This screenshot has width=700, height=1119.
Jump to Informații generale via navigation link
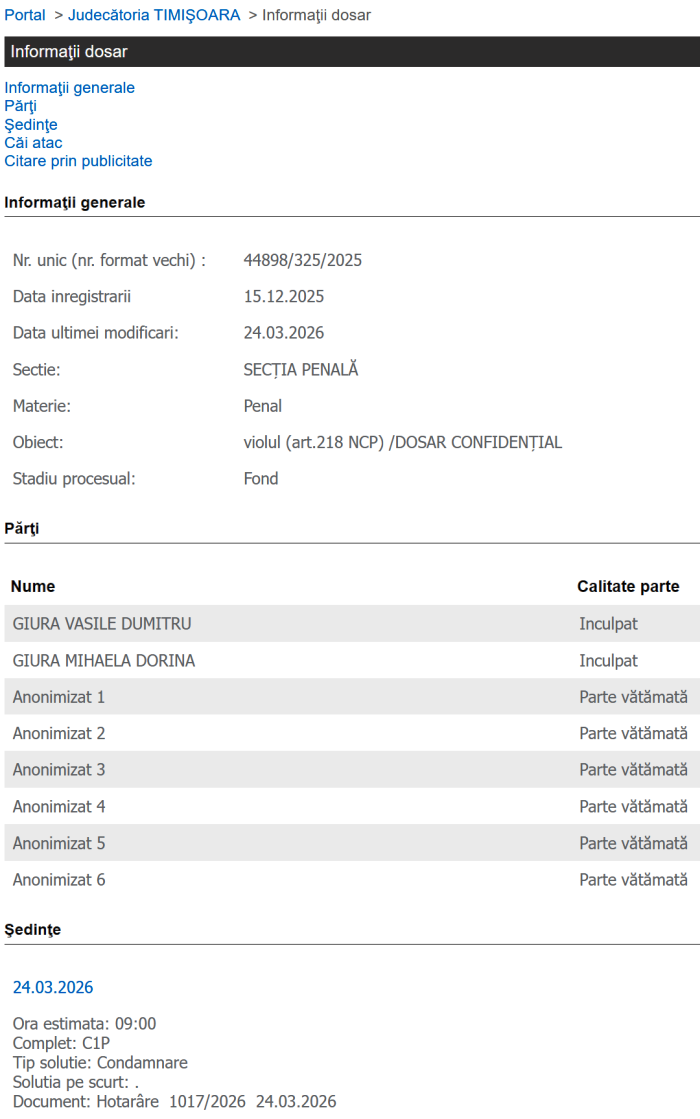[69, 88]
